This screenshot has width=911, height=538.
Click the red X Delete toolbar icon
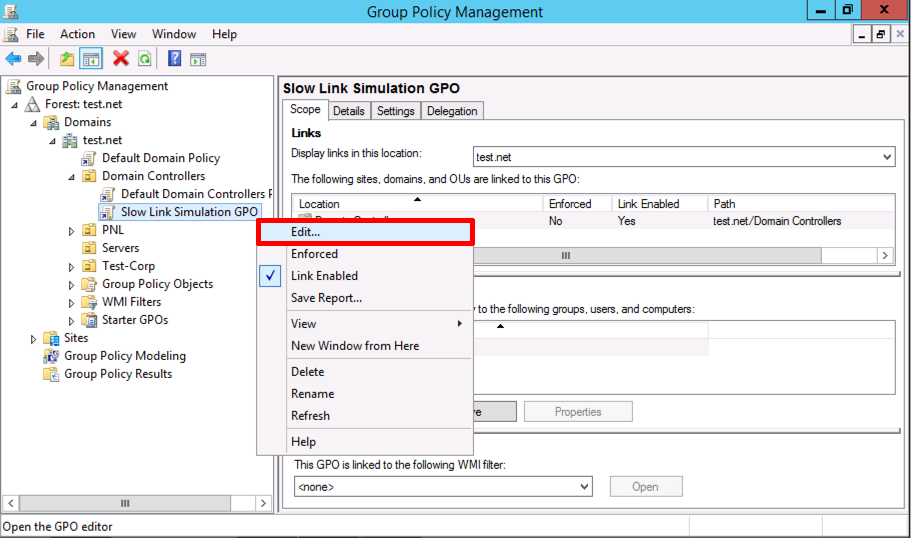[121, 58]
